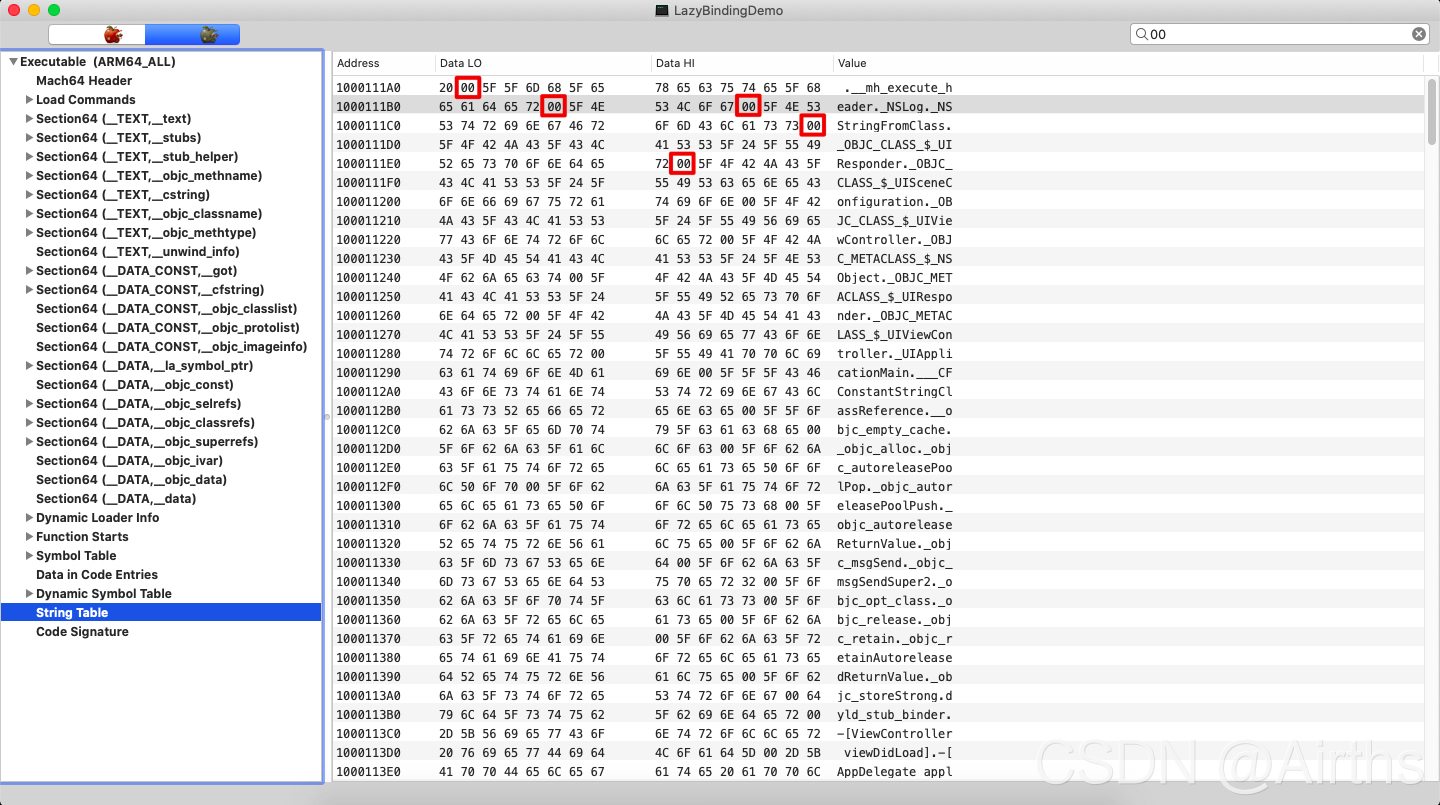This screenshot has width=1440, height=805.
Task: Click the value 'c_autoreleasePoo'
Action: [x=894, y=468]
